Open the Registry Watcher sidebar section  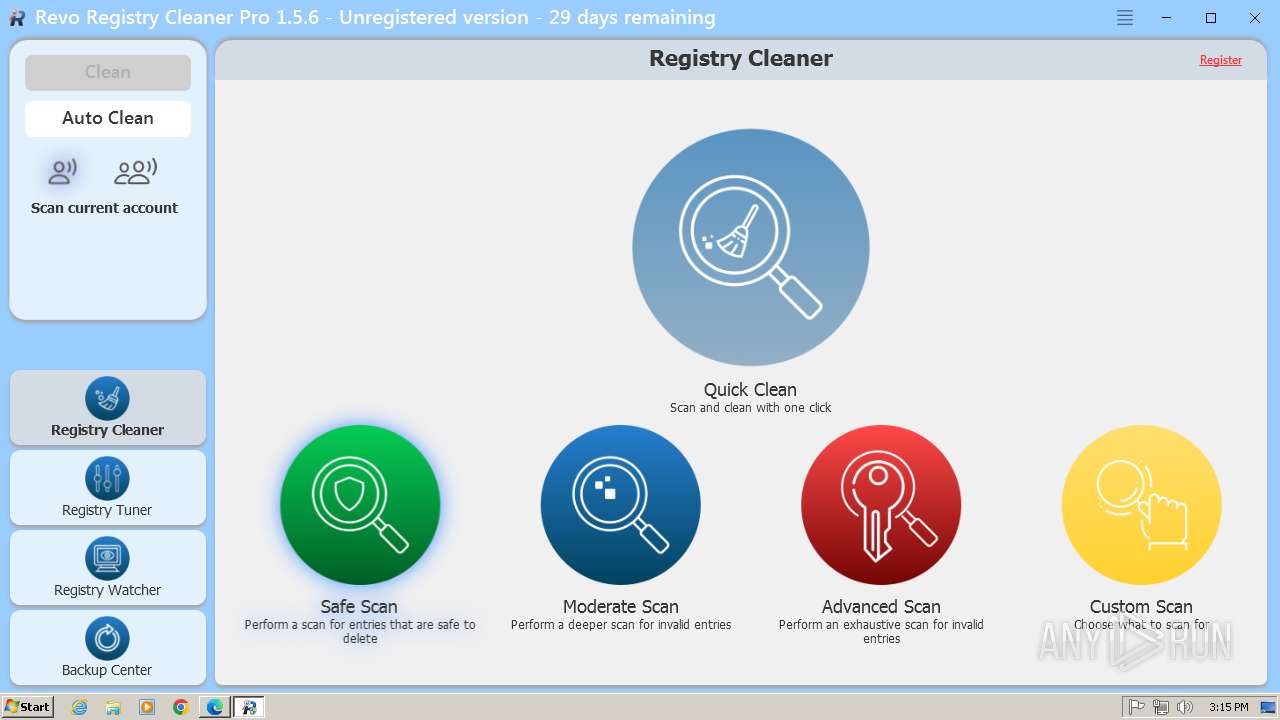[x=108, y=568]
